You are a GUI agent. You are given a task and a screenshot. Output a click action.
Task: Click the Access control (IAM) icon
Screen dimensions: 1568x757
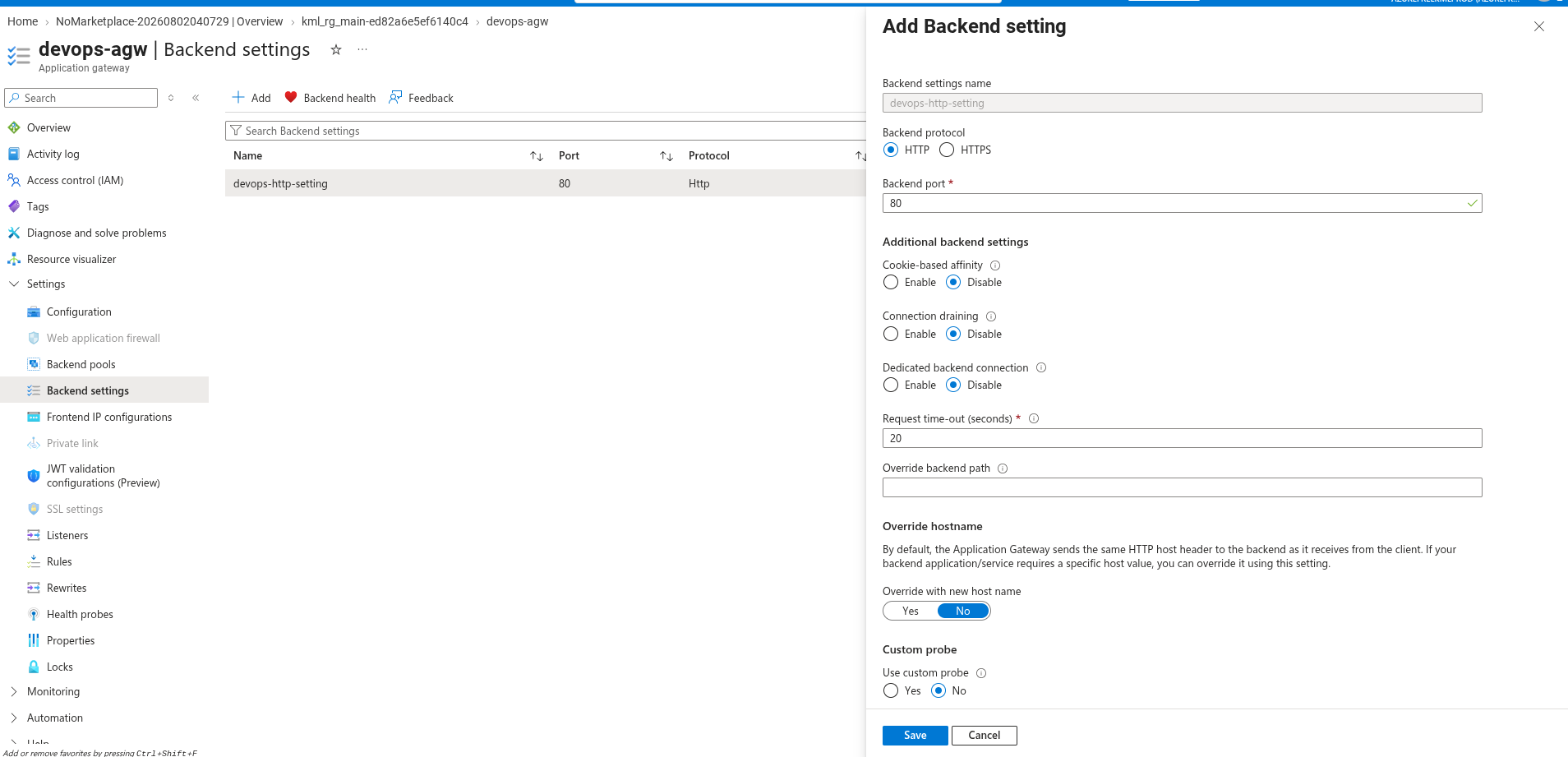coord(14,180)
